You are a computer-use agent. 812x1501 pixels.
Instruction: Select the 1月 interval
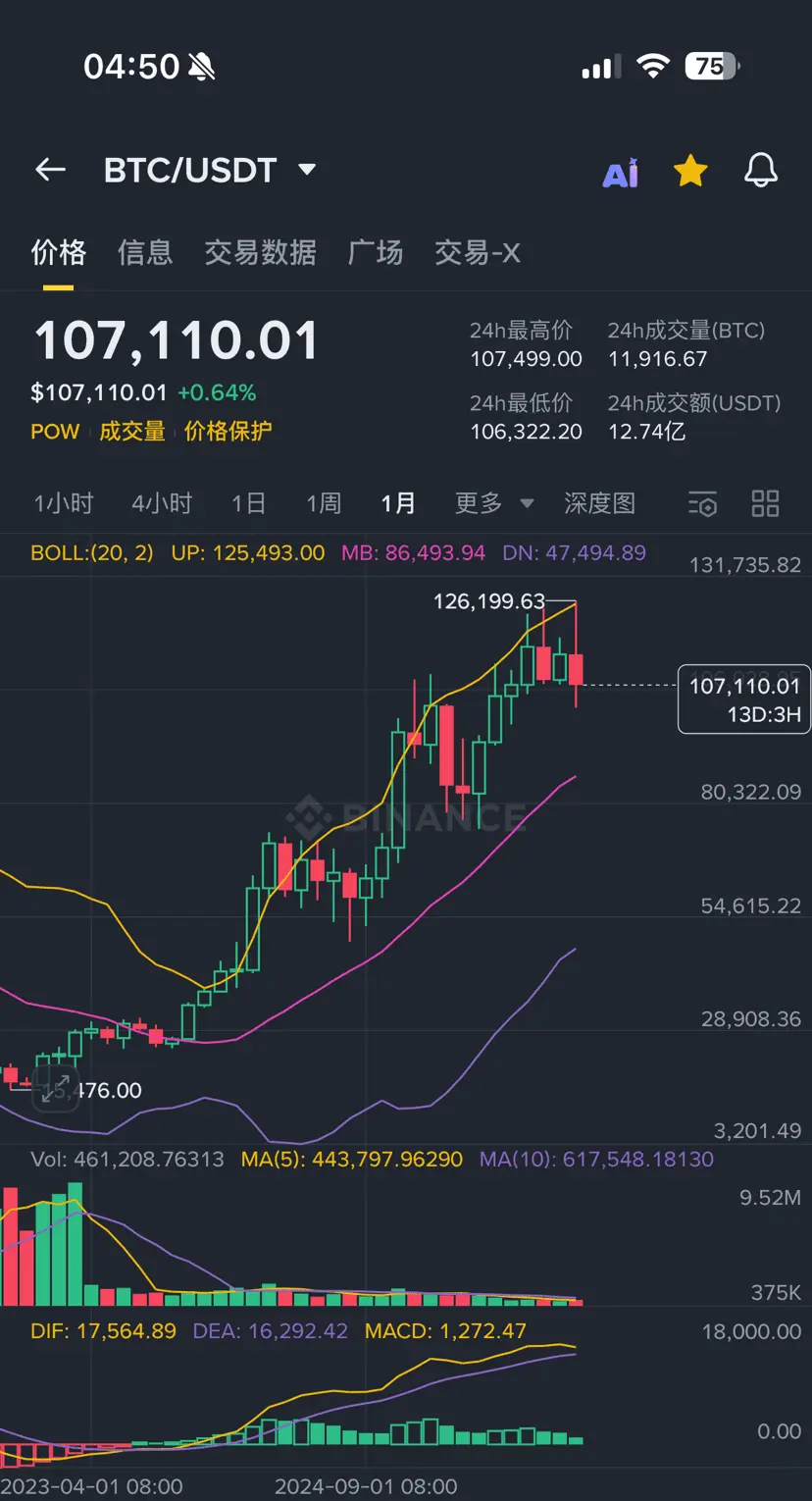(x=398, y=503)
